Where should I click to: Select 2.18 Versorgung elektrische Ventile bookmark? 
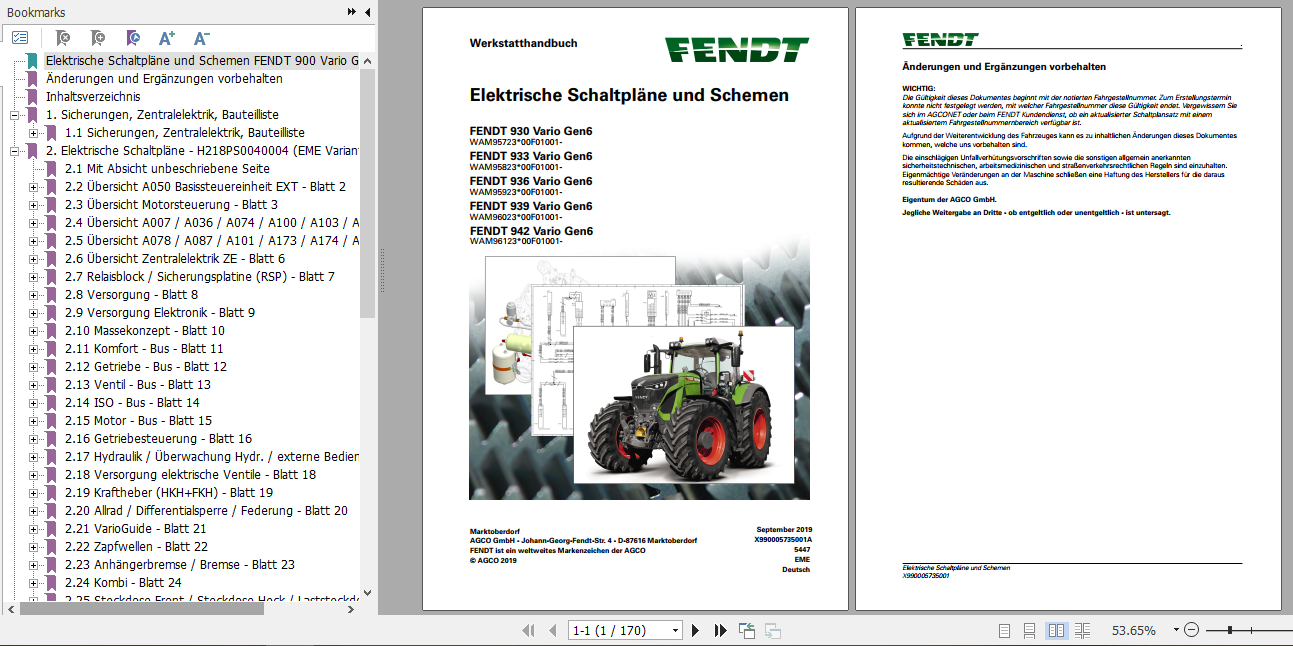click(190, 475)
